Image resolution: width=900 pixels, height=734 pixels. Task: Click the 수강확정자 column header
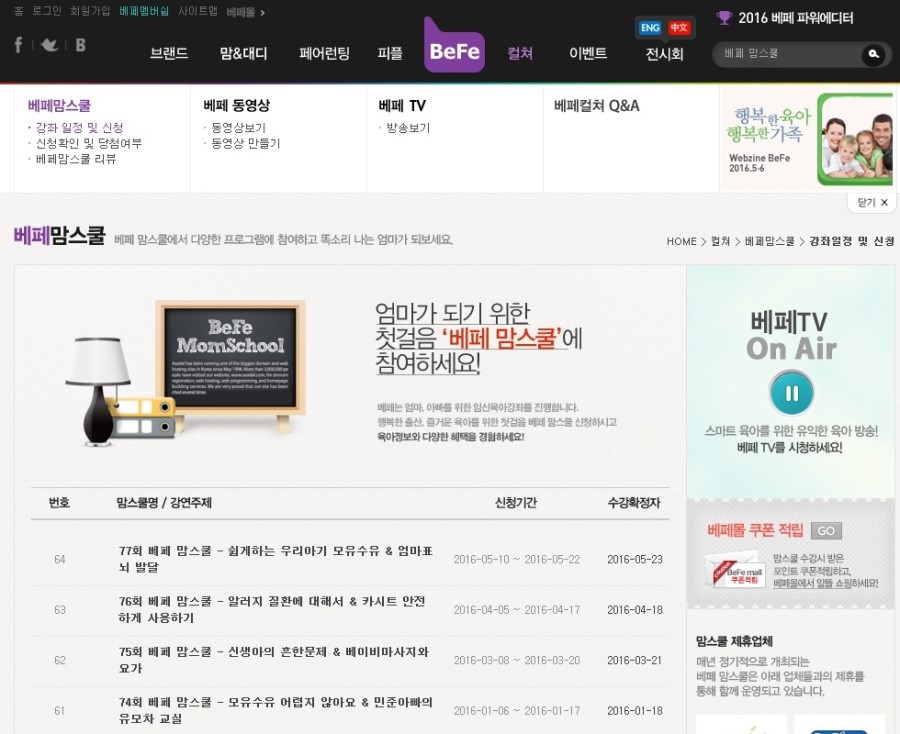coord(634,503)
